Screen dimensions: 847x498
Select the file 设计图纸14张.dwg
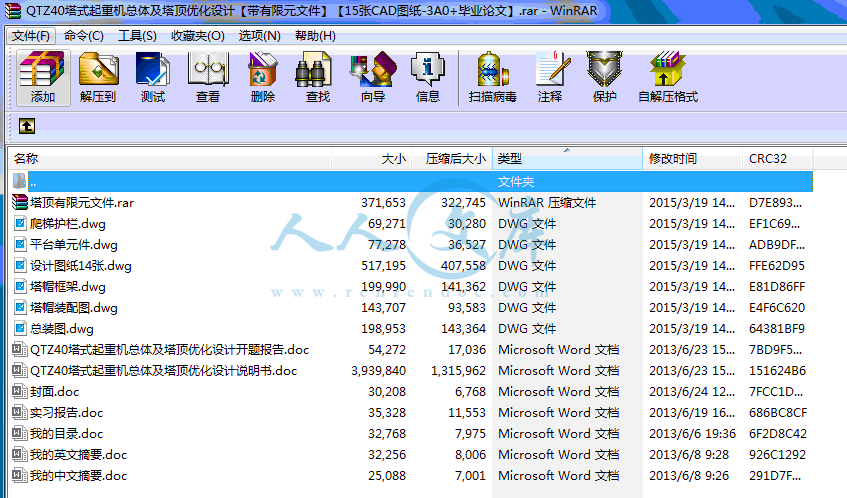click(x=81, y=266)
